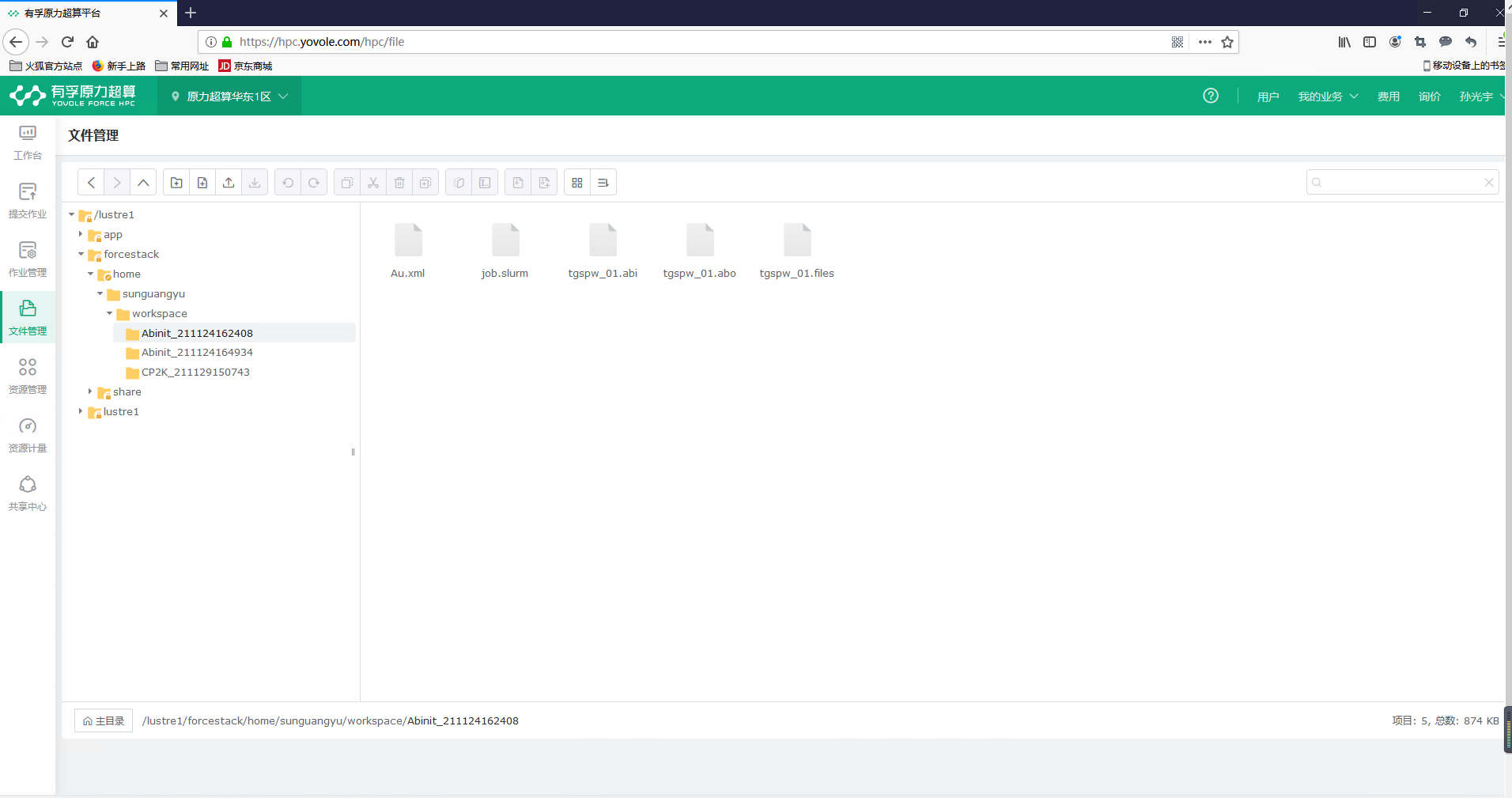Clear the file search box

pyautogui.click(x=1489, y=183)
